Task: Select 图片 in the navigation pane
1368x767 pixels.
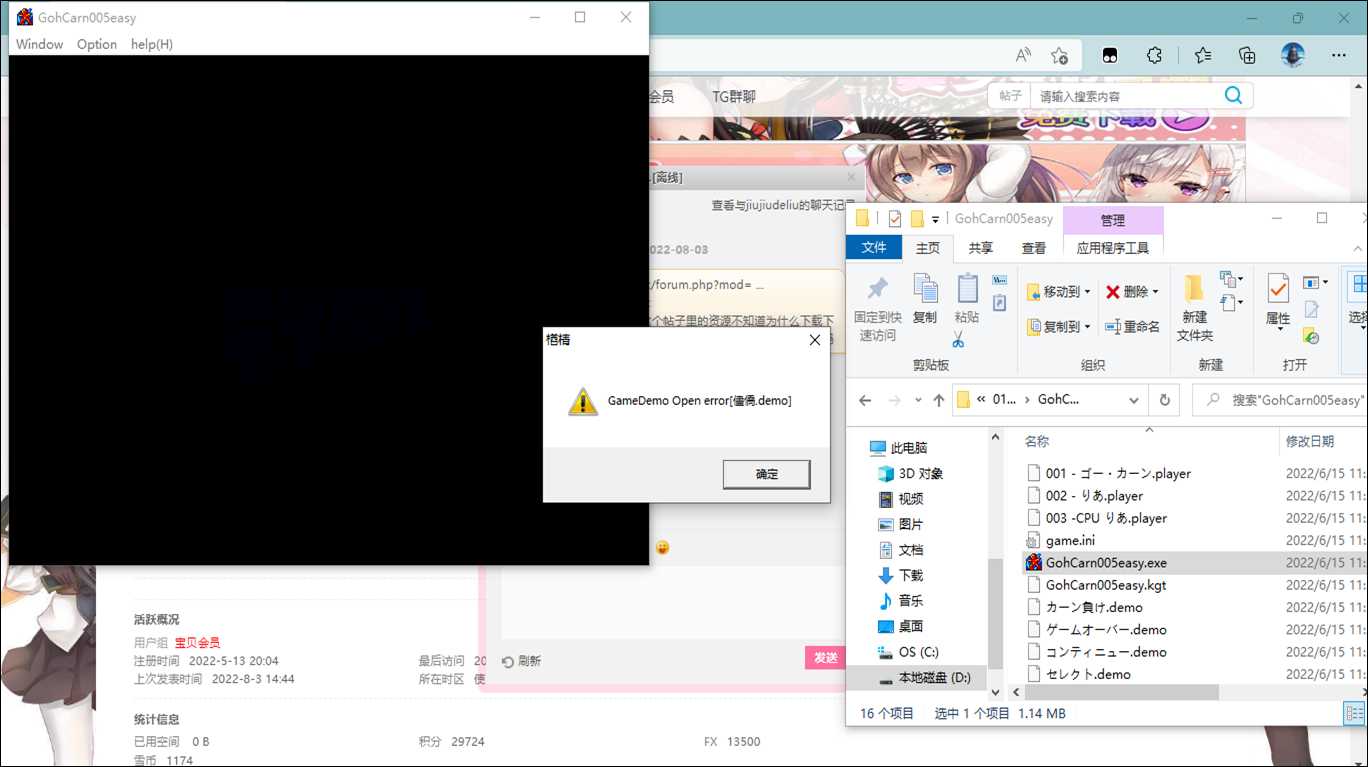Action: (x=900, y=524)
